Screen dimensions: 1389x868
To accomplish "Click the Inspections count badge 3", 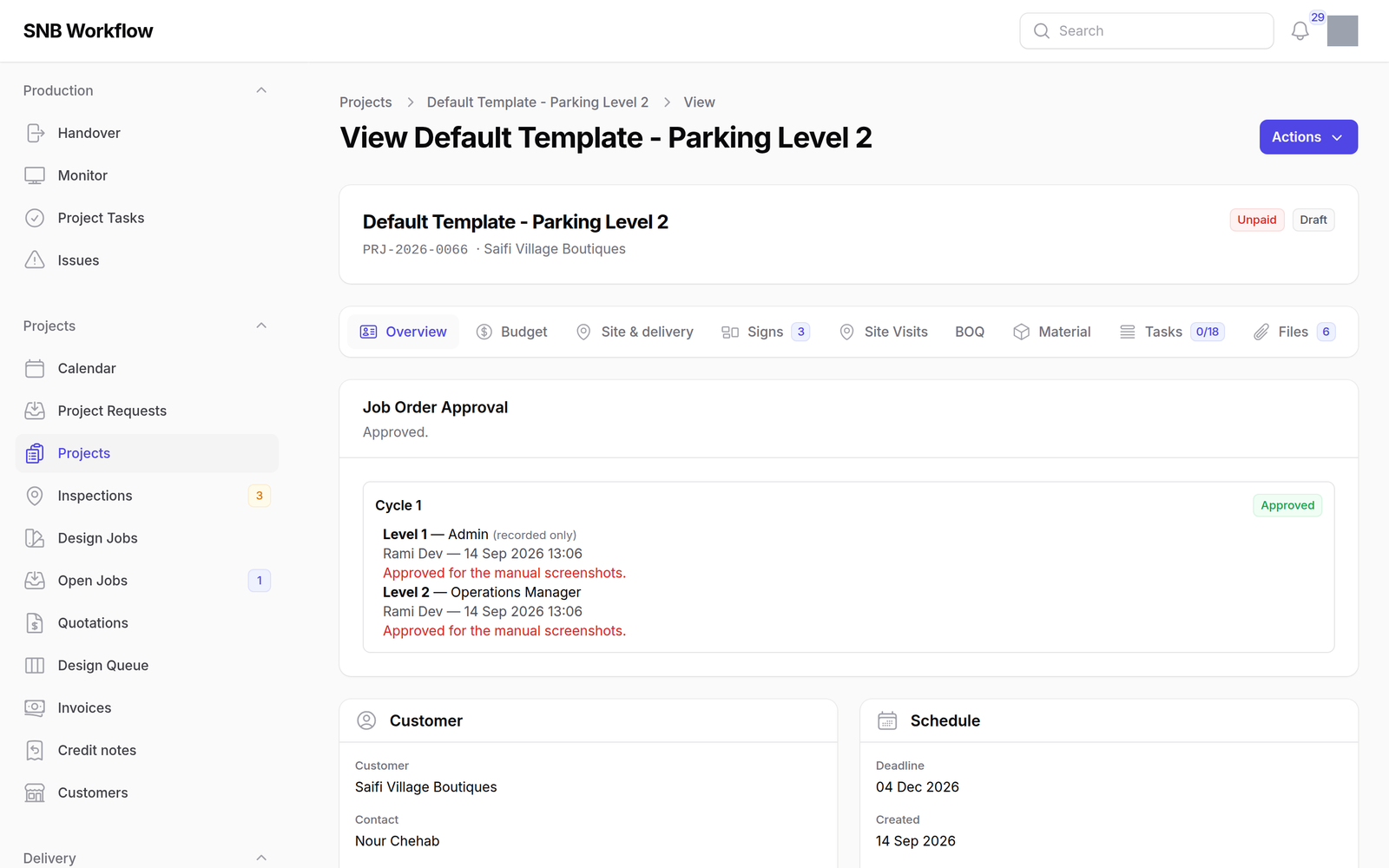I will pos(259,496).
